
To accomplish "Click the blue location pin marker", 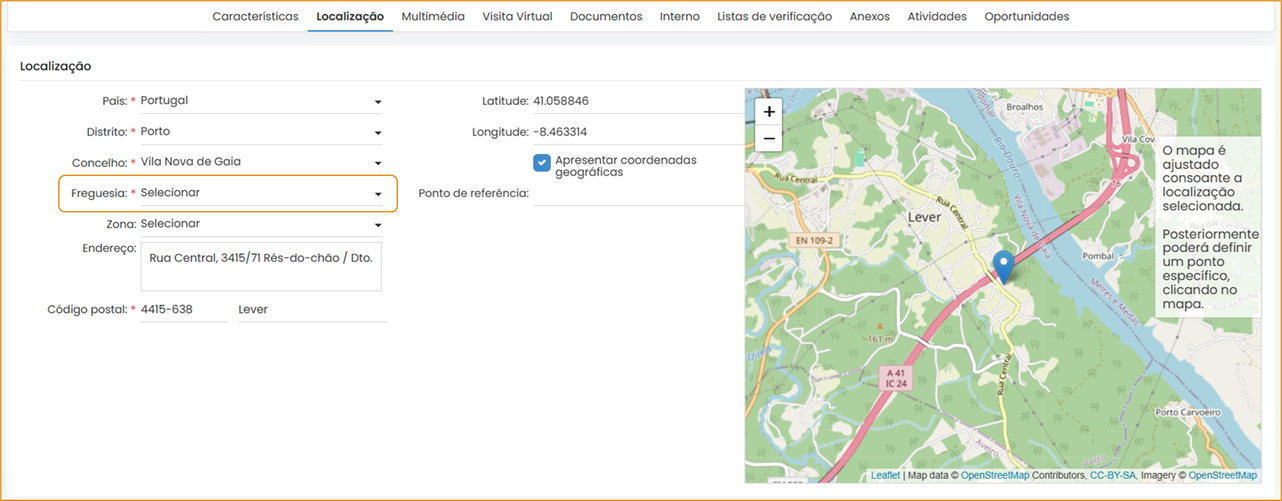I will [x=1004, y=266].
